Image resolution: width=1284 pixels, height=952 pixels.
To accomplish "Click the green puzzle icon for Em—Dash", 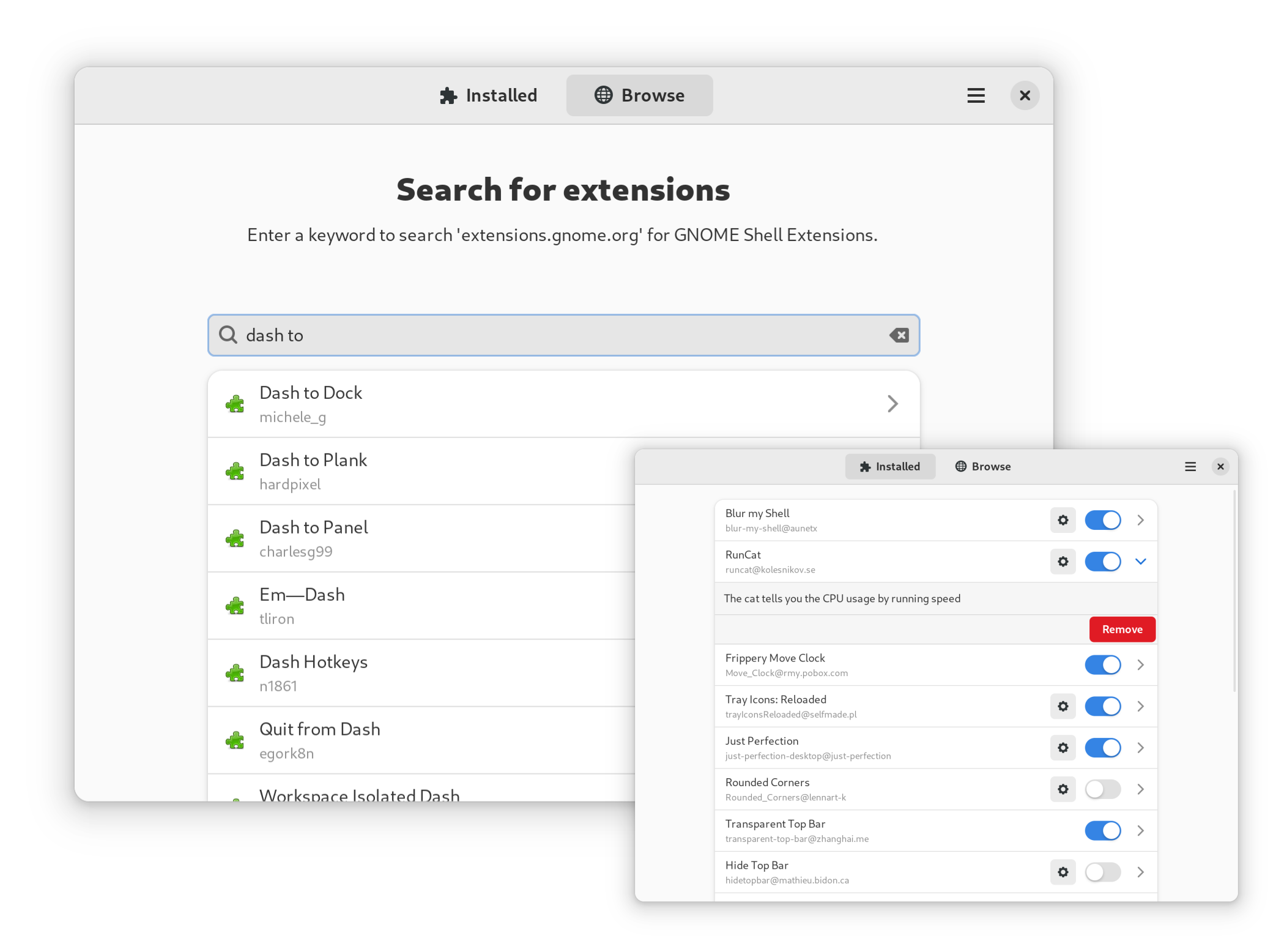I will (x=235, y=606).
